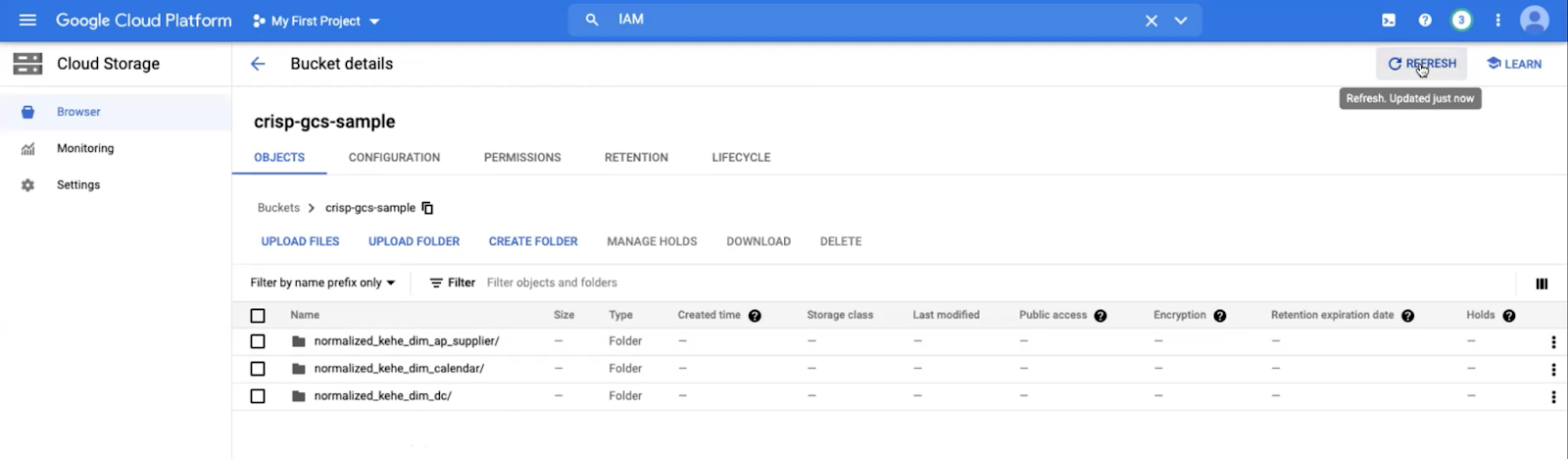Click the Buckets breadcrumb link
The image size is (1568, 459).
coord(278,208)
